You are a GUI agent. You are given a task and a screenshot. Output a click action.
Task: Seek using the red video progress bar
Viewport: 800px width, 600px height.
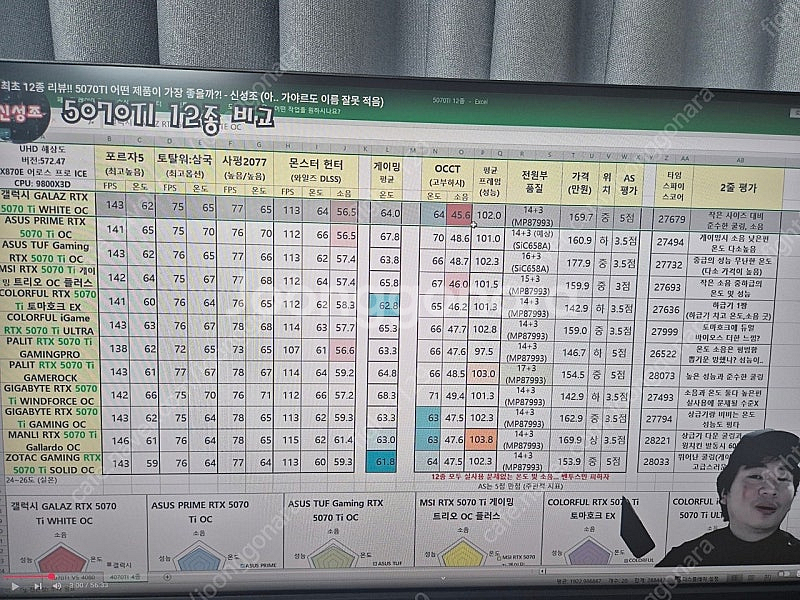tap(28, 577)
